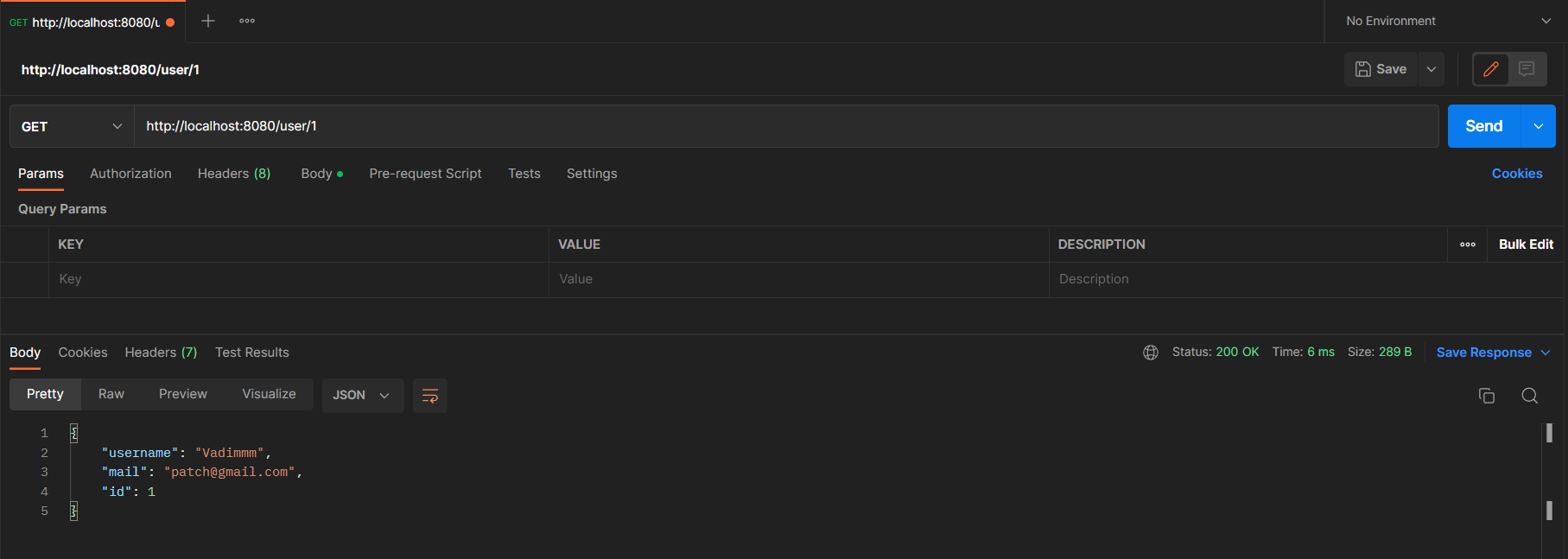This screenshot has height=559, width=1568.
Task: Search the response with magnifier icon
Action: tap(1529, 396)
